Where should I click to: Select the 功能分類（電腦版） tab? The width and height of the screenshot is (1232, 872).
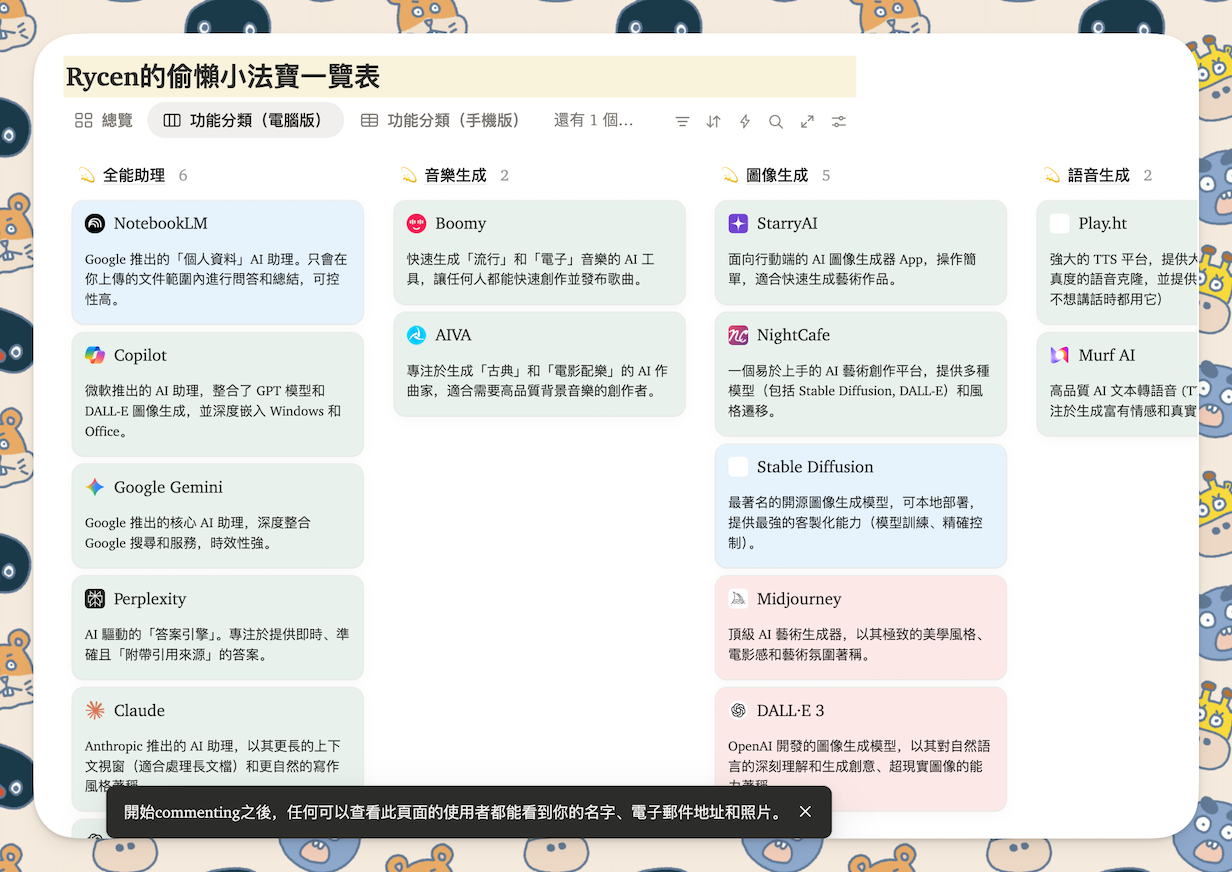(x=245, y=120)
